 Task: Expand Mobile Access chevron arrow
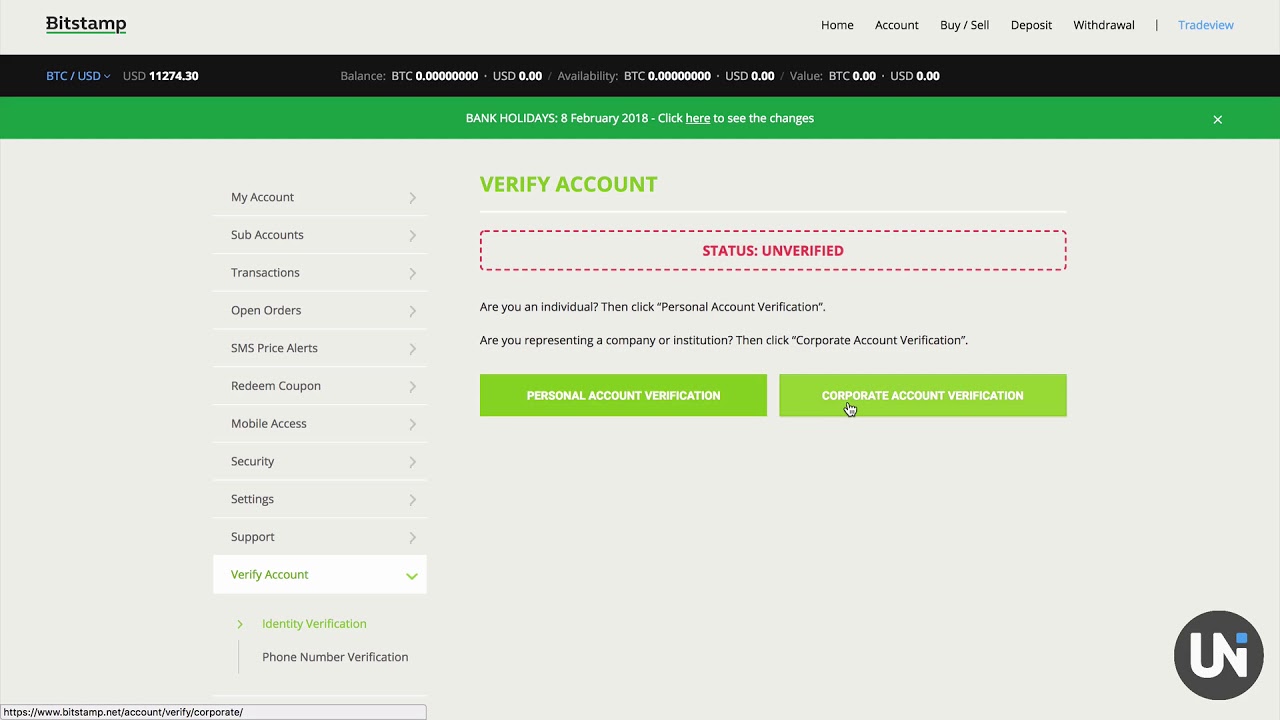[412, 424]
